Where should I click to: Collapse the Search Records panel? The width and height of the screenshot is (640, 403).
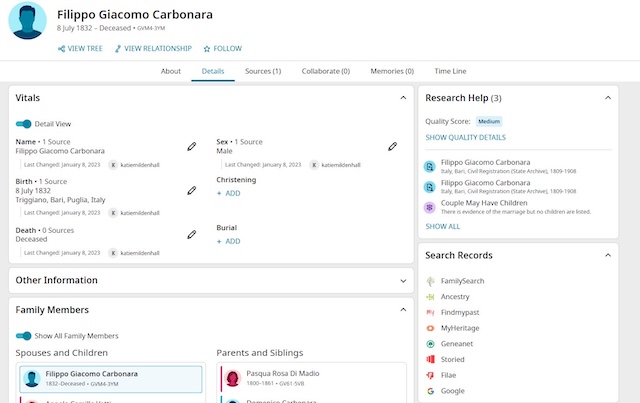[610, 256]
